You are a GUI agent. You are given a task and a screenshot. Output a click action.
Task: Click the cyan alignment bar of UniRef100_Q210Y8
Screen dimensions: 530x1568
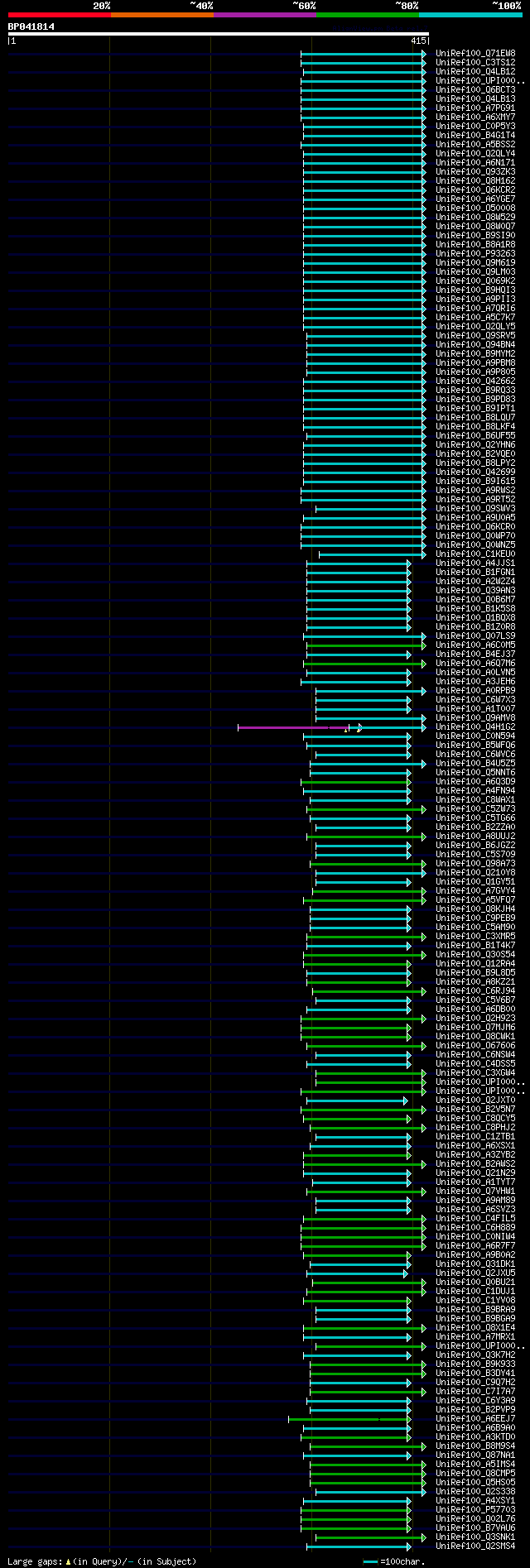point(370,873)
